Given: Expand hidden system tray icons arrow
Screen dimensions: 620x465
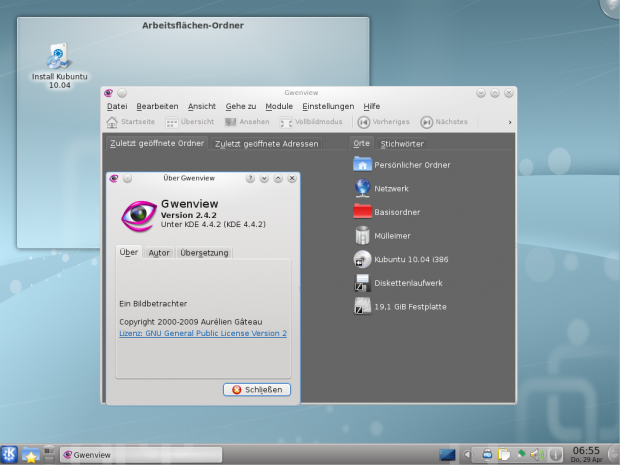Looking at the screenshot, I should (467, 455).
